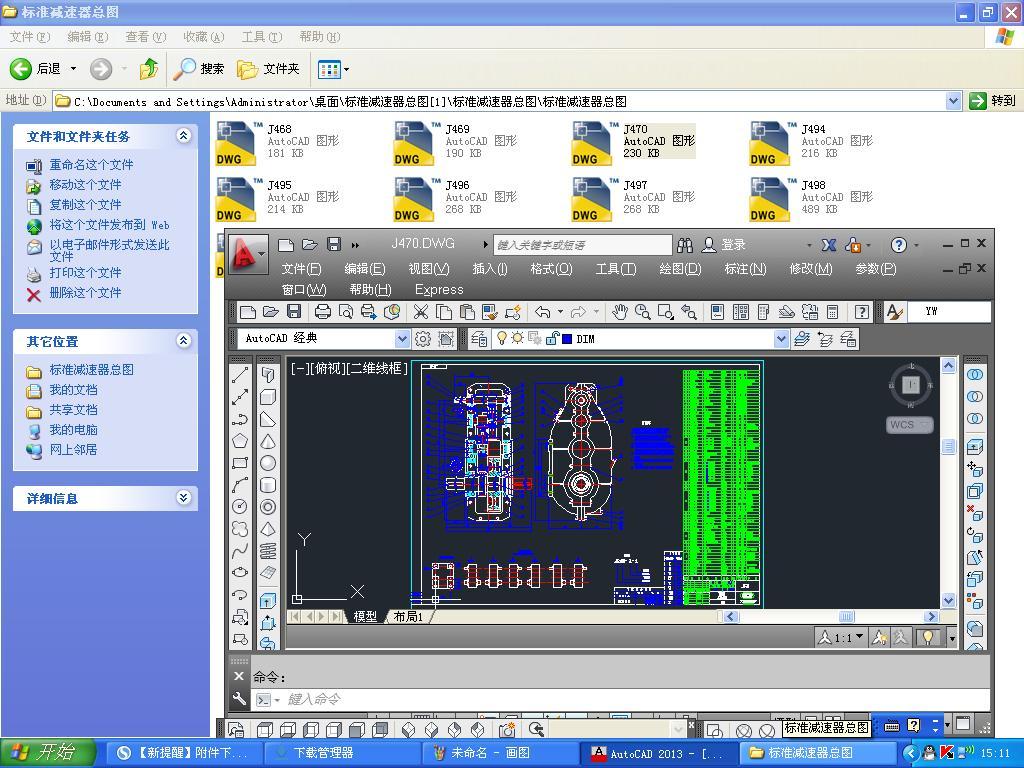This screenshot has width=1024, height=768.
Task: Click the 重命名这个文件 link
Action: [x=91, y=165]
